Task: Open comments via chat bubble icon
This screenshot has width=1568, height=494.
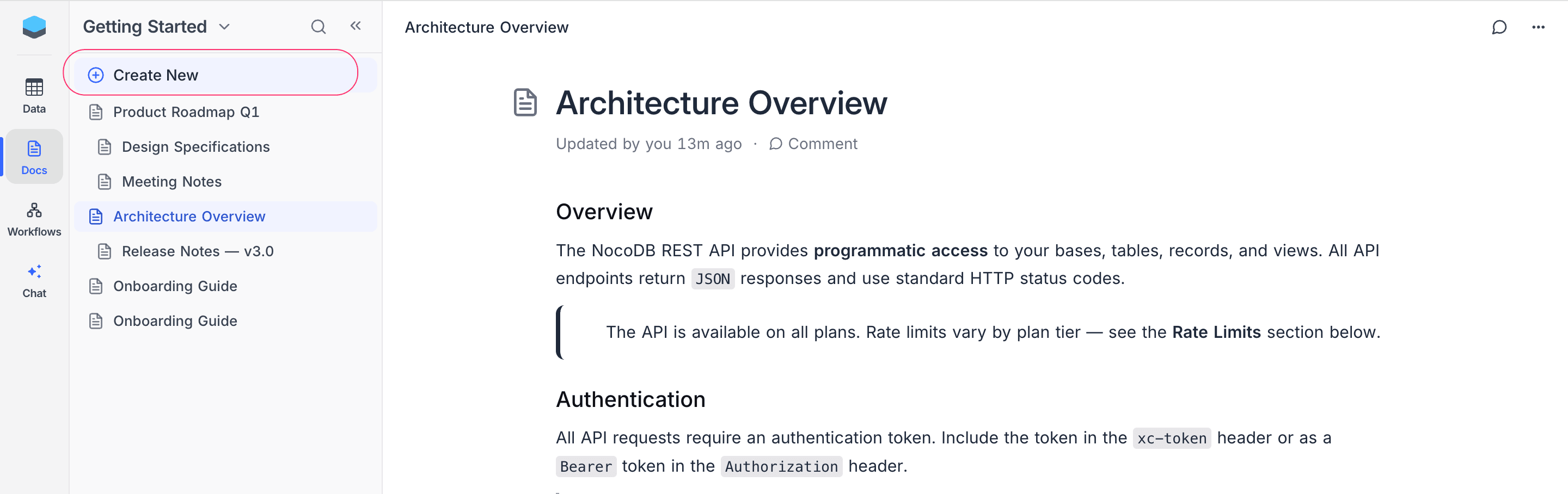Action: click(x=1500, y=27)
